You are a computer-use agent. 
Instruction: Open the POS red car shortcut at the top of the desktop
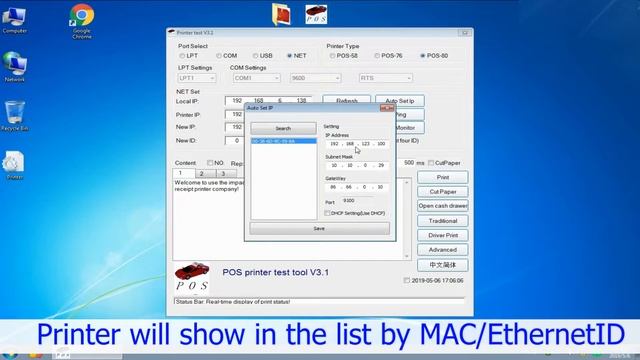(x=316, y=14)
